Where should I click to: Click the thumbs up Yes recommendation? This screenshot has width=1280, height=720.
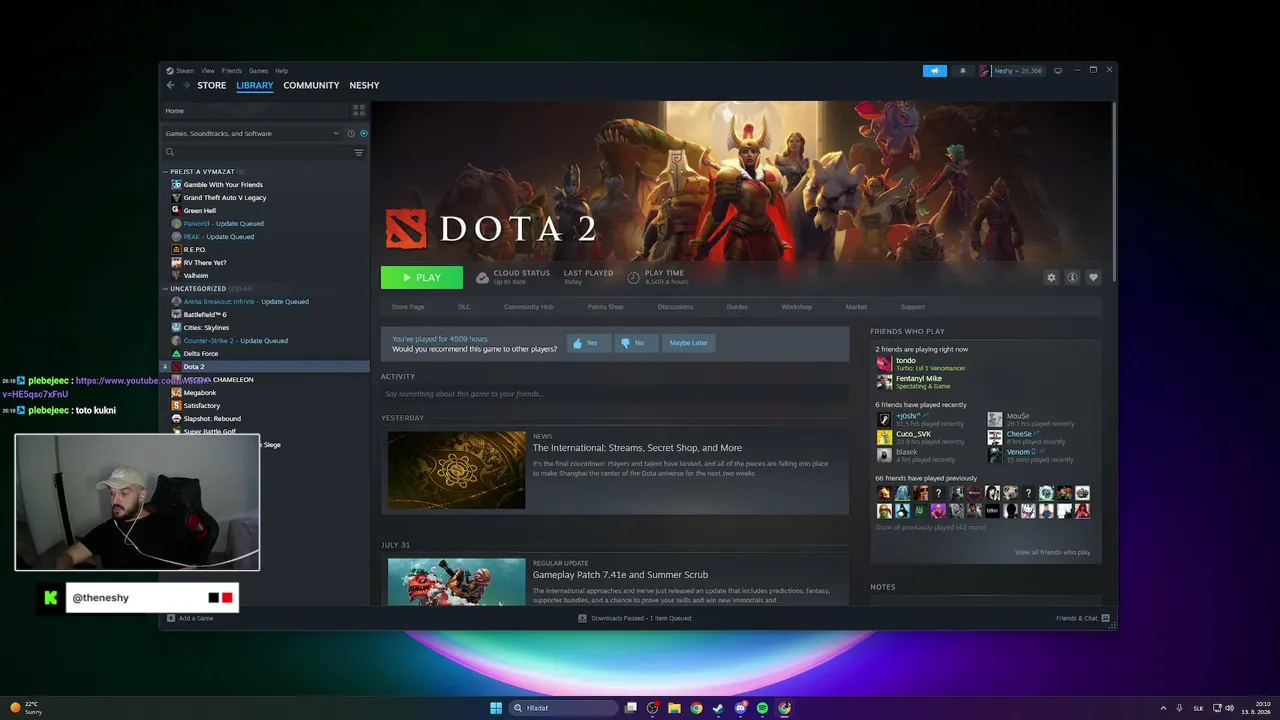(589, 343)
